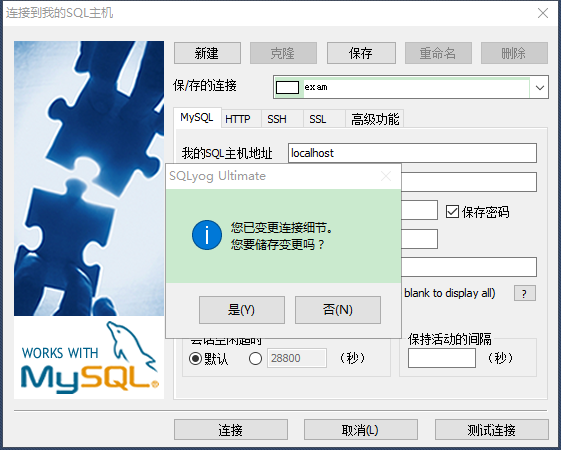This screenshot has height=450, width=561.
Task: Click the 取消(L) button
Action: tap(361, 430)
